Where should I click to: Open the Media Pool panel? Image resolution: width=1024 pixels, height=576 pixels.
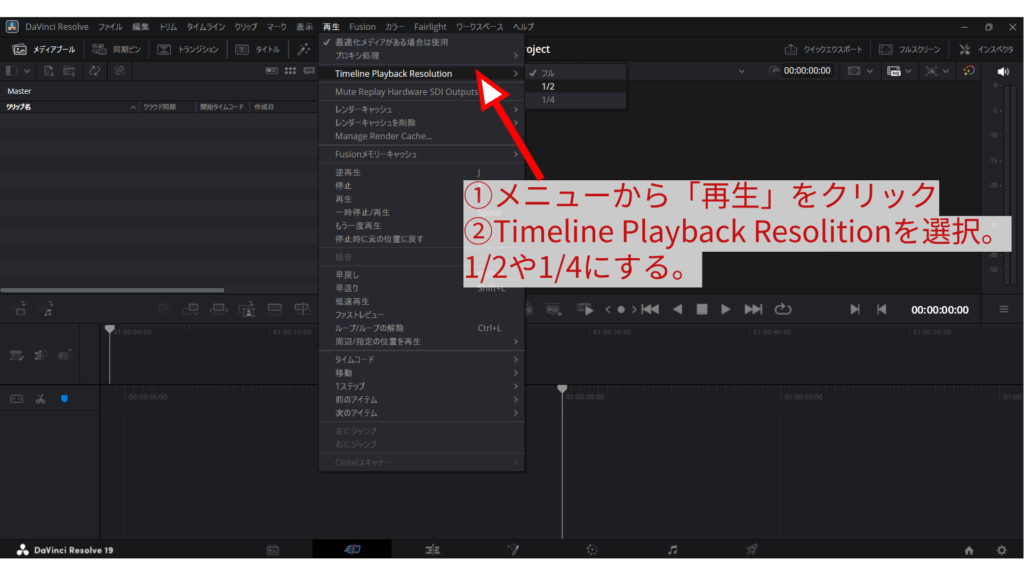coord(44,50)
